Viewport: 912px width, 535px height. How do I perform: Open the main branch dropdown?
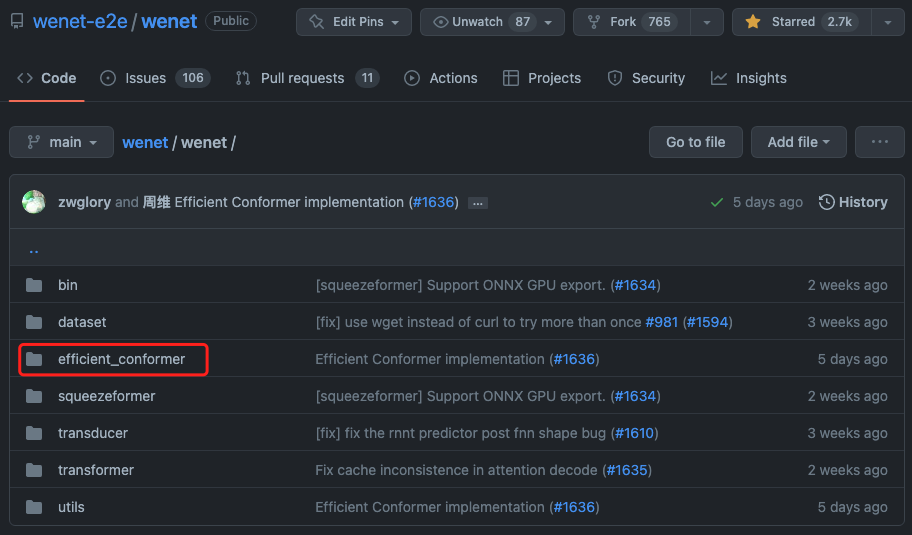coord(61,142)
